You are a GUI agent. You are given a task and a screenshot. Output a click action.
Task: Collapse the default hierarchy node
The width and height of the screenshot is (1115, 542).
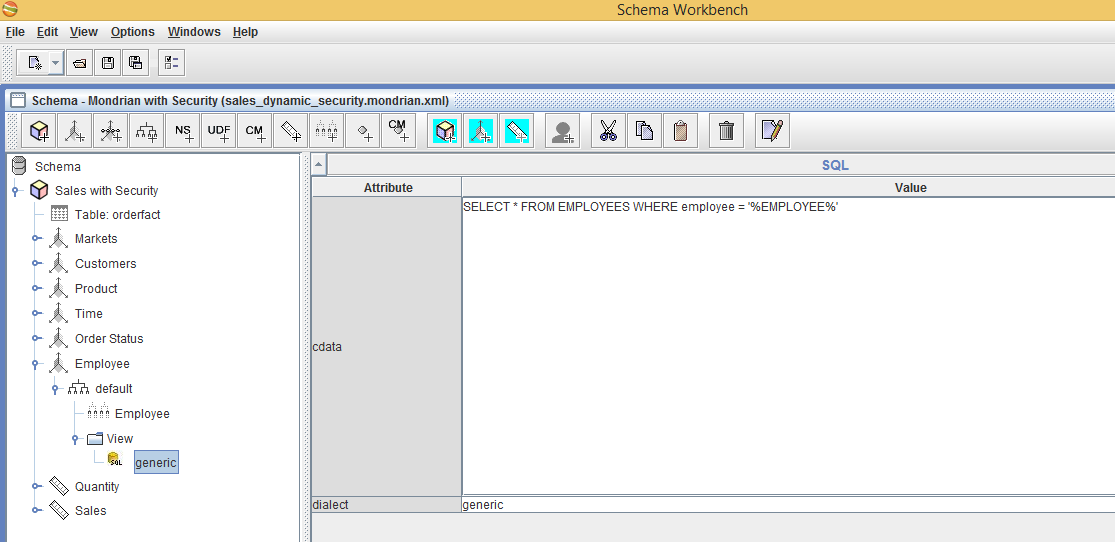coord(55,389)
